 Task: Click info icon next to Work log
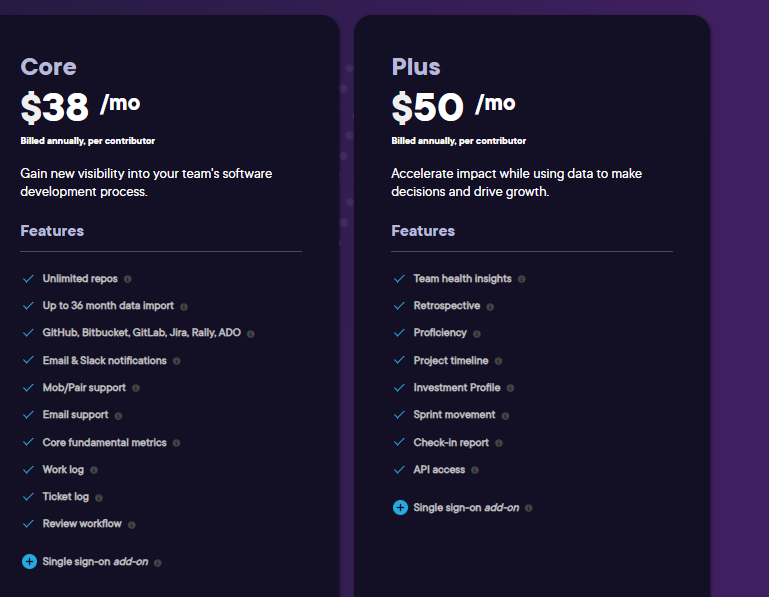94,470
